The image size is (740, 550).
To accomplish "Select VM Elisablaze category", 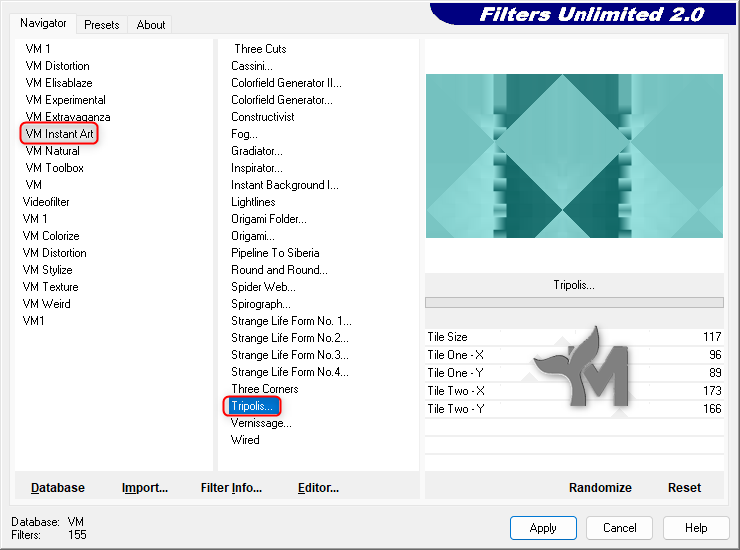I will pos(59,83).
